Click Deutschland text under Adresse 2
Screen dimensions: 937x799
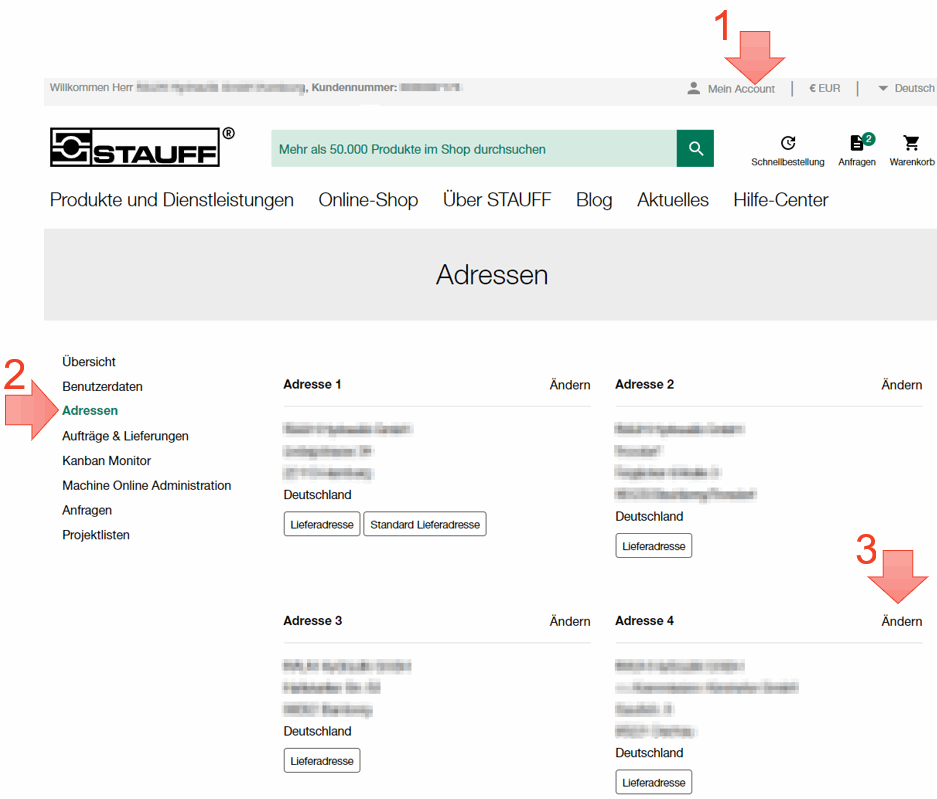[x=649, y=516]
